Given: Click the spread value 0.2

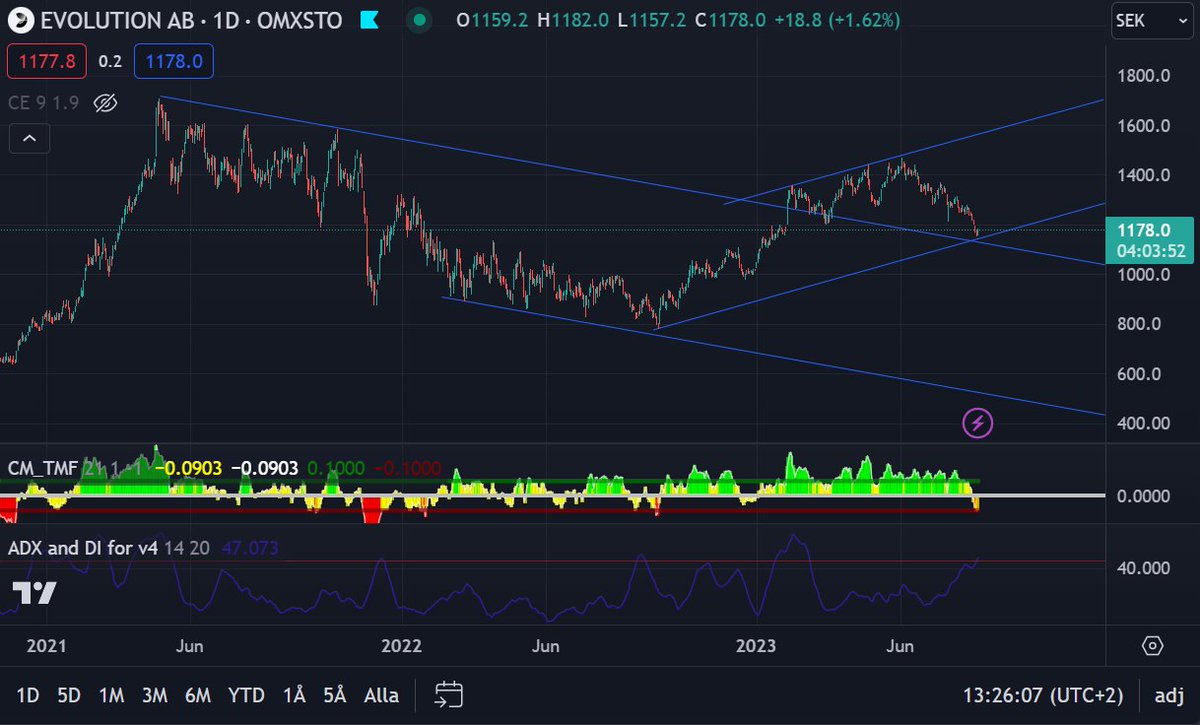Looking at the screenshot, I should pos(109,62).
